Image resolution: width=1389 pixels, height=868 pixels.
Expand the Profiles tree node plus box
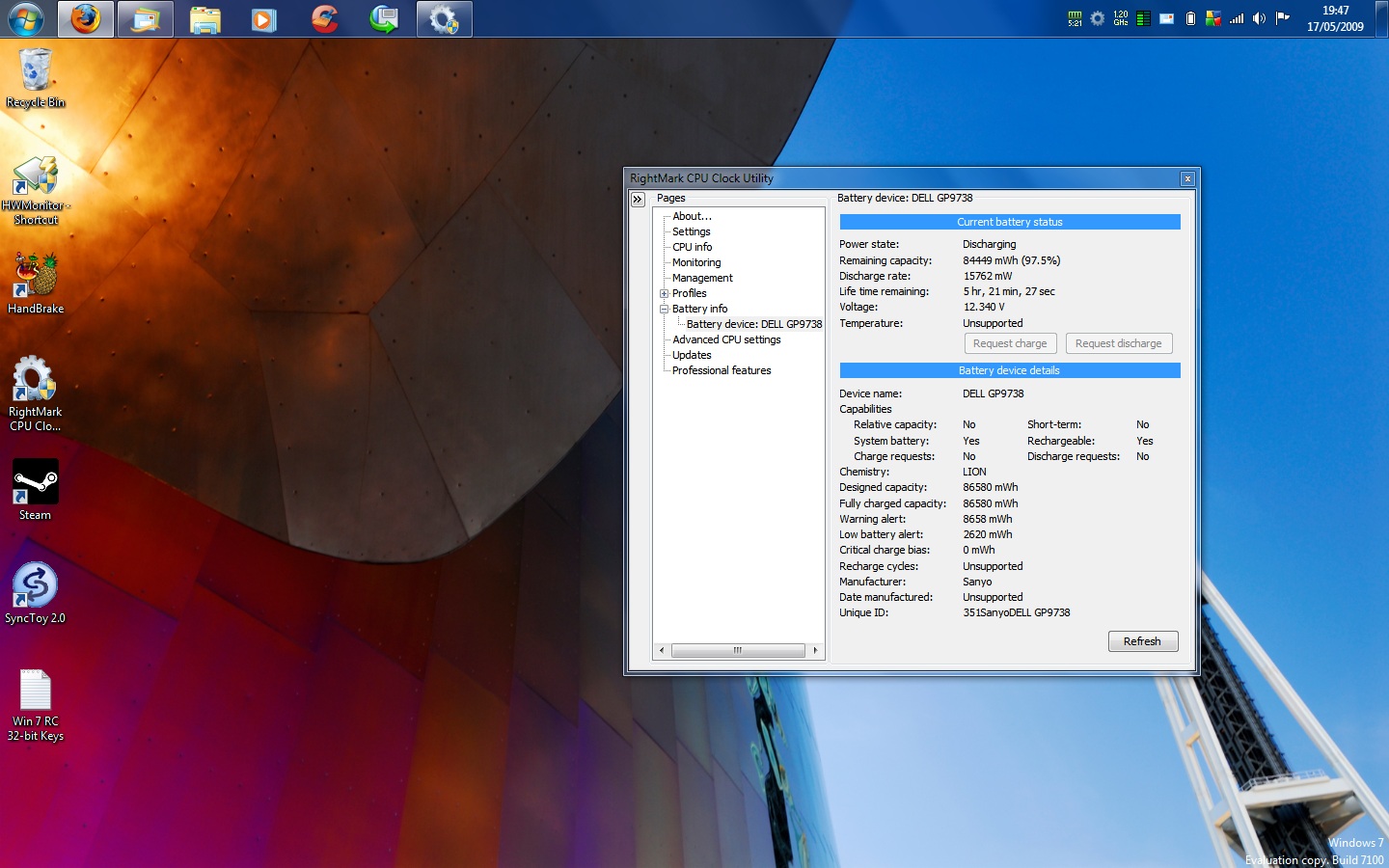point(664,293)
